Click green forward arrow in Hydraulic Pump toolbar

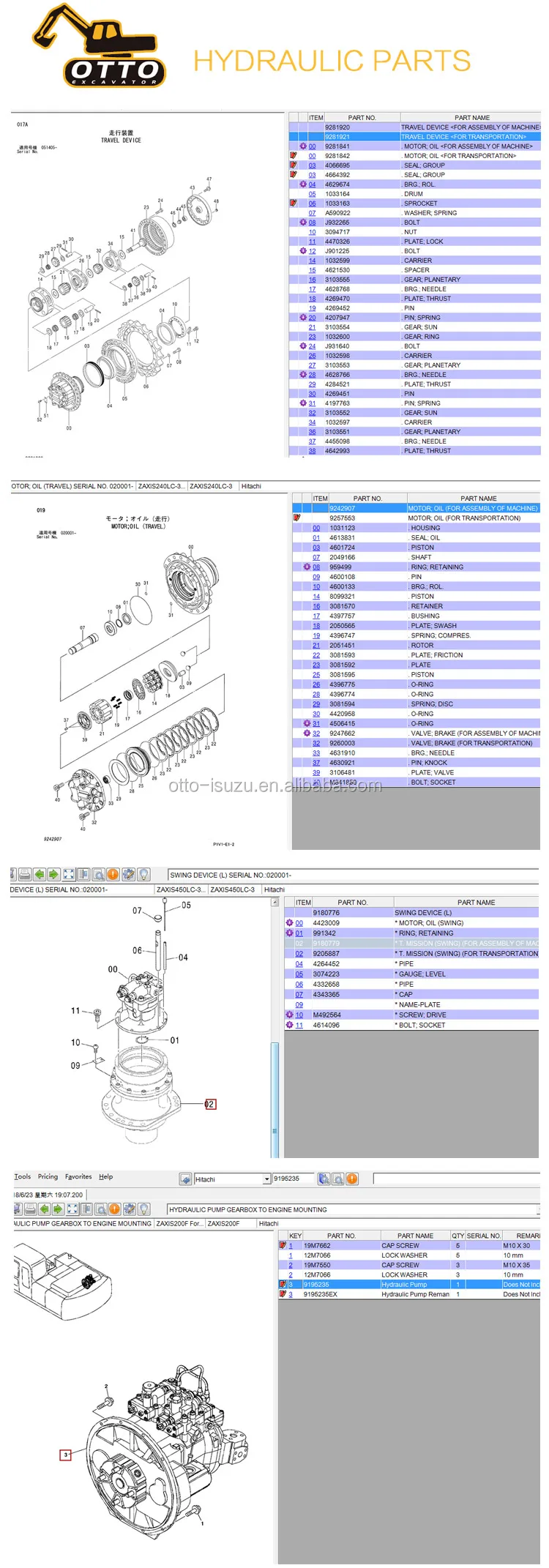57,1209
